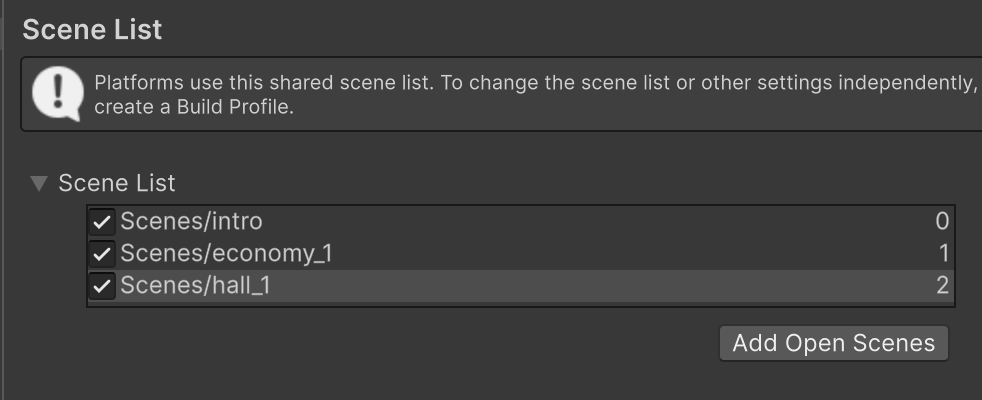
Task: Click the bold Scene List section heading
Action: [92, 30]
